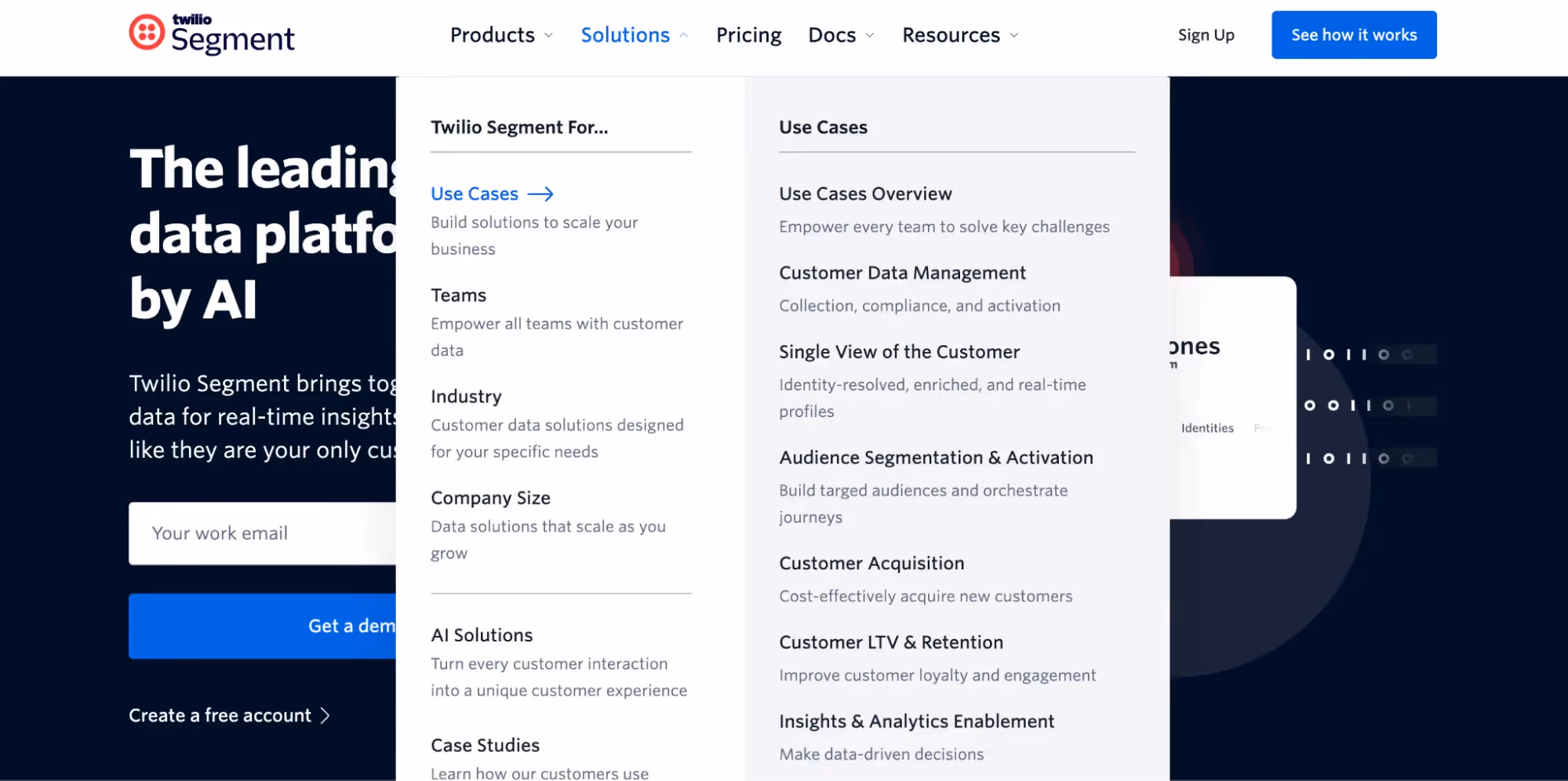Open Single View of the Customer
Screen dimensions: 1568x781
click(x=899, y=352)
